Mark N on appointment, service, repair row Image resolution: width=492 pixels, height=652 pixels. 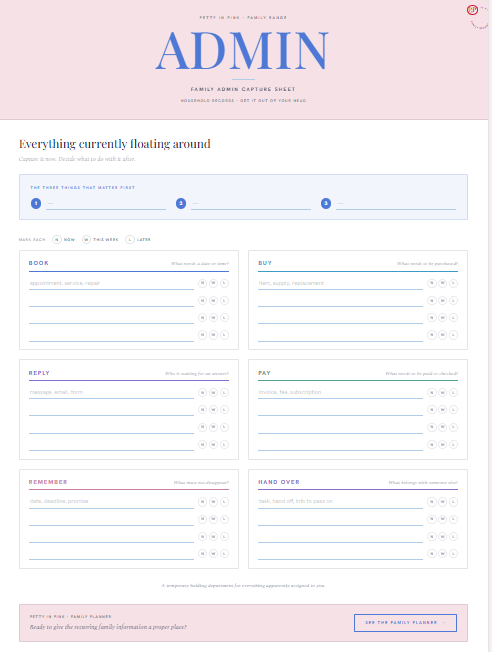click(x=202, y=283)
